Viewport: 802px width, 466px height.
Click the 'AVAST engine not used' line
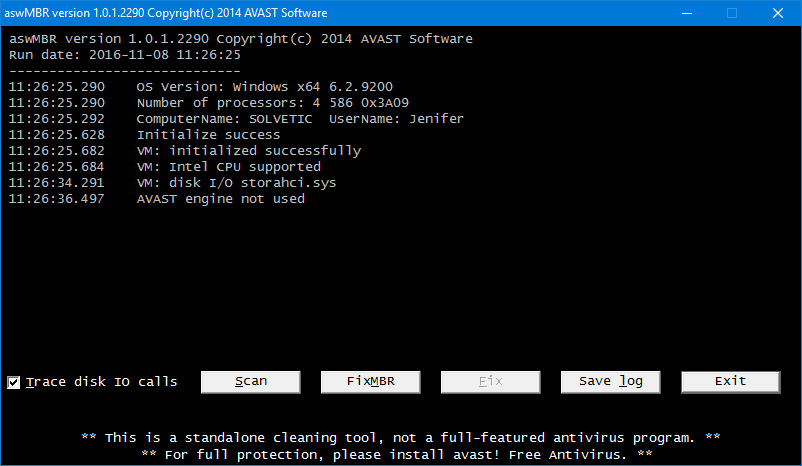point(220,199)
